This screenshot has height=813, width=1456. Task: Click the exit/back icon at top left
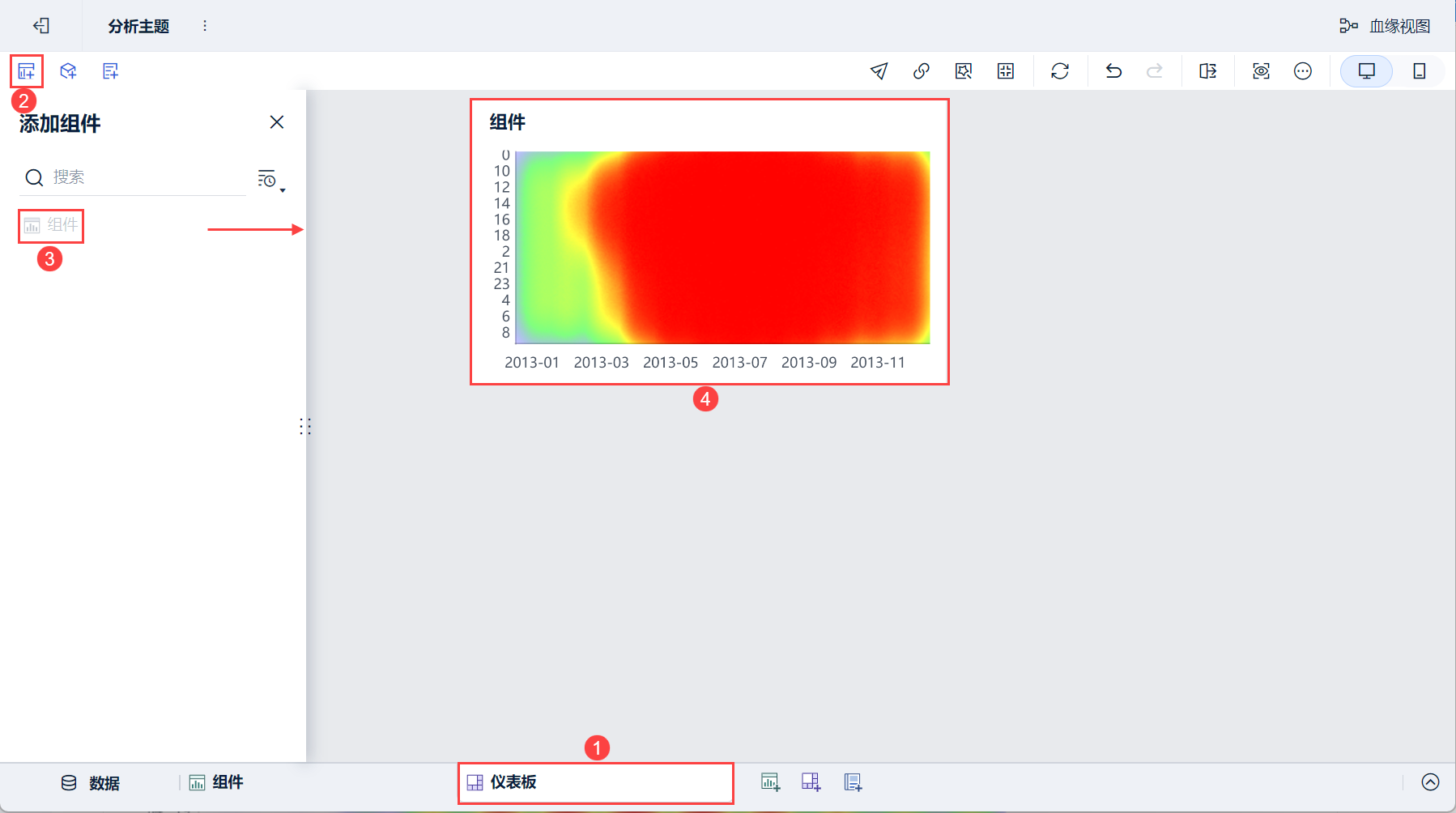(x=41, y=26)
